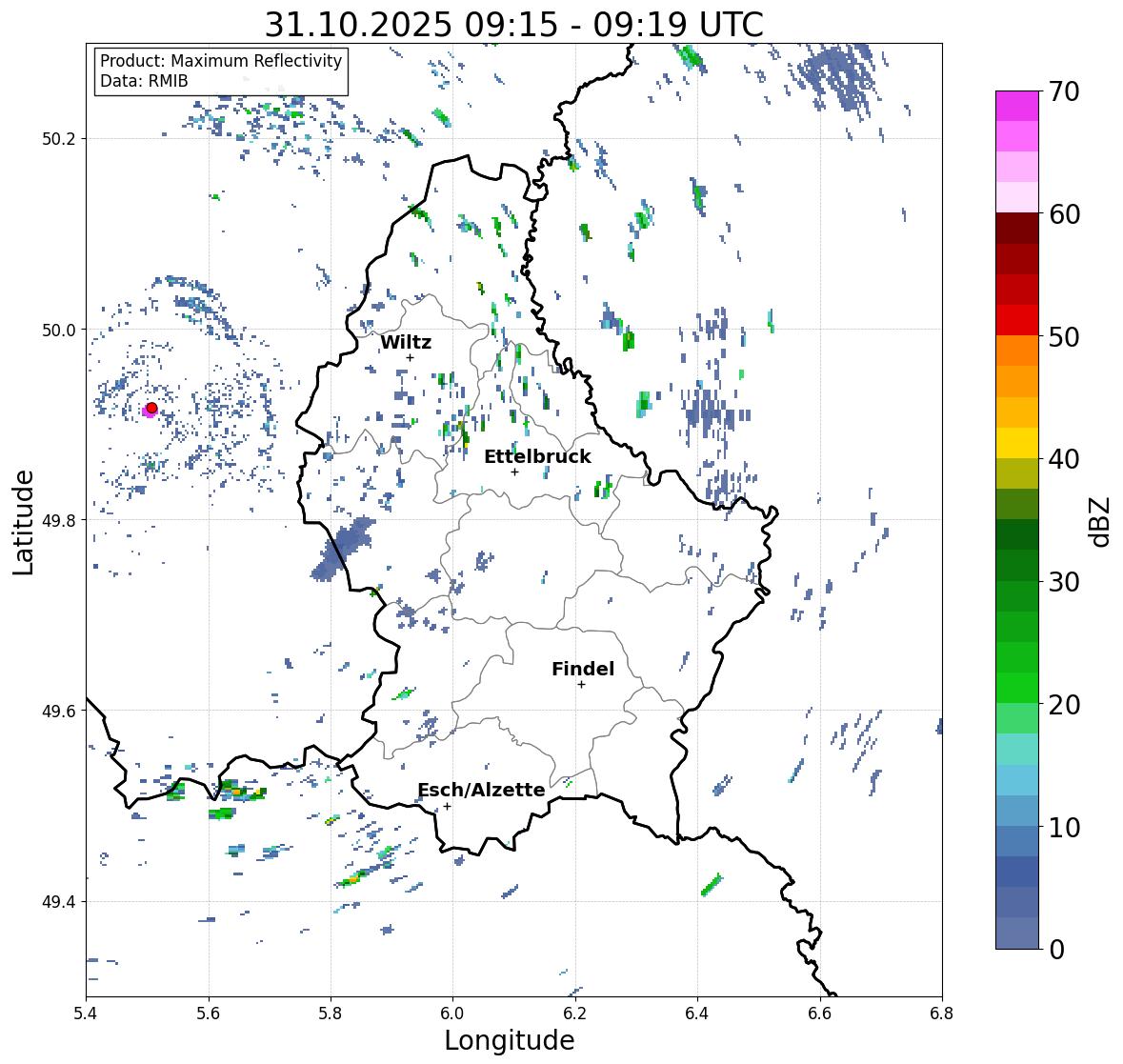Screen dimensions: 1123x1064
Task: Click the "Data: RMIB" legend text
Action: coord(144,81)
